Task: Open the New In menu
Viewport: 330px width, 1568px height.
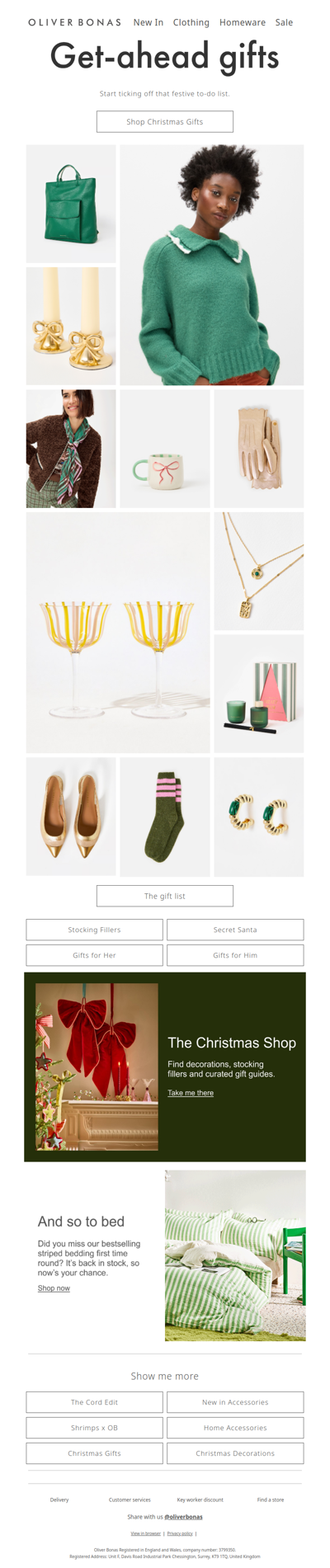Action: pos(148,22)
